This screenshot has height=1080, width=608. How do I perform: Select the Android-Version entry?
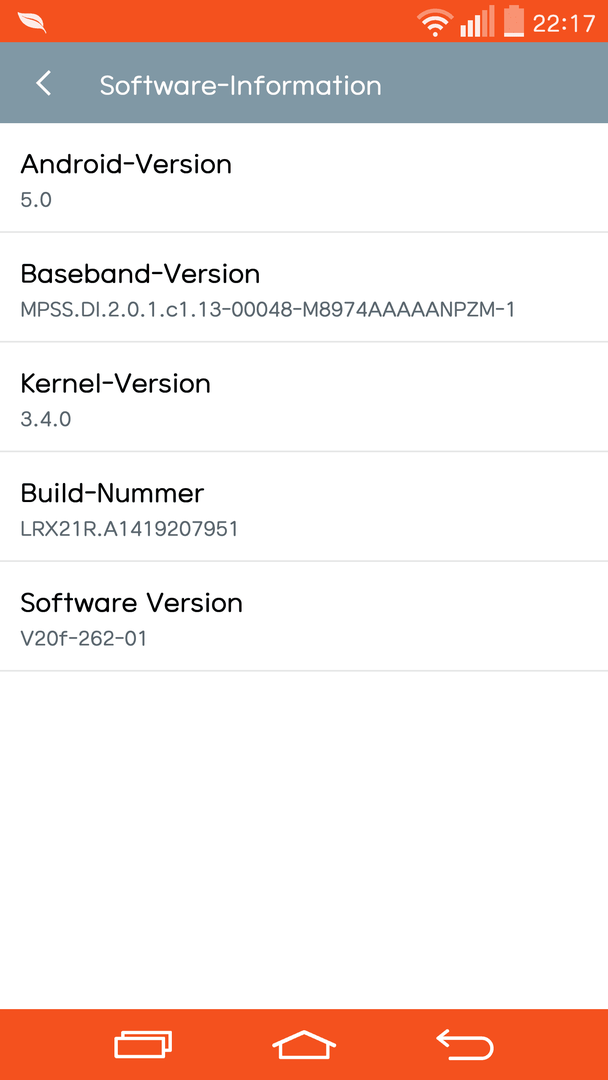tap(304, 178)
